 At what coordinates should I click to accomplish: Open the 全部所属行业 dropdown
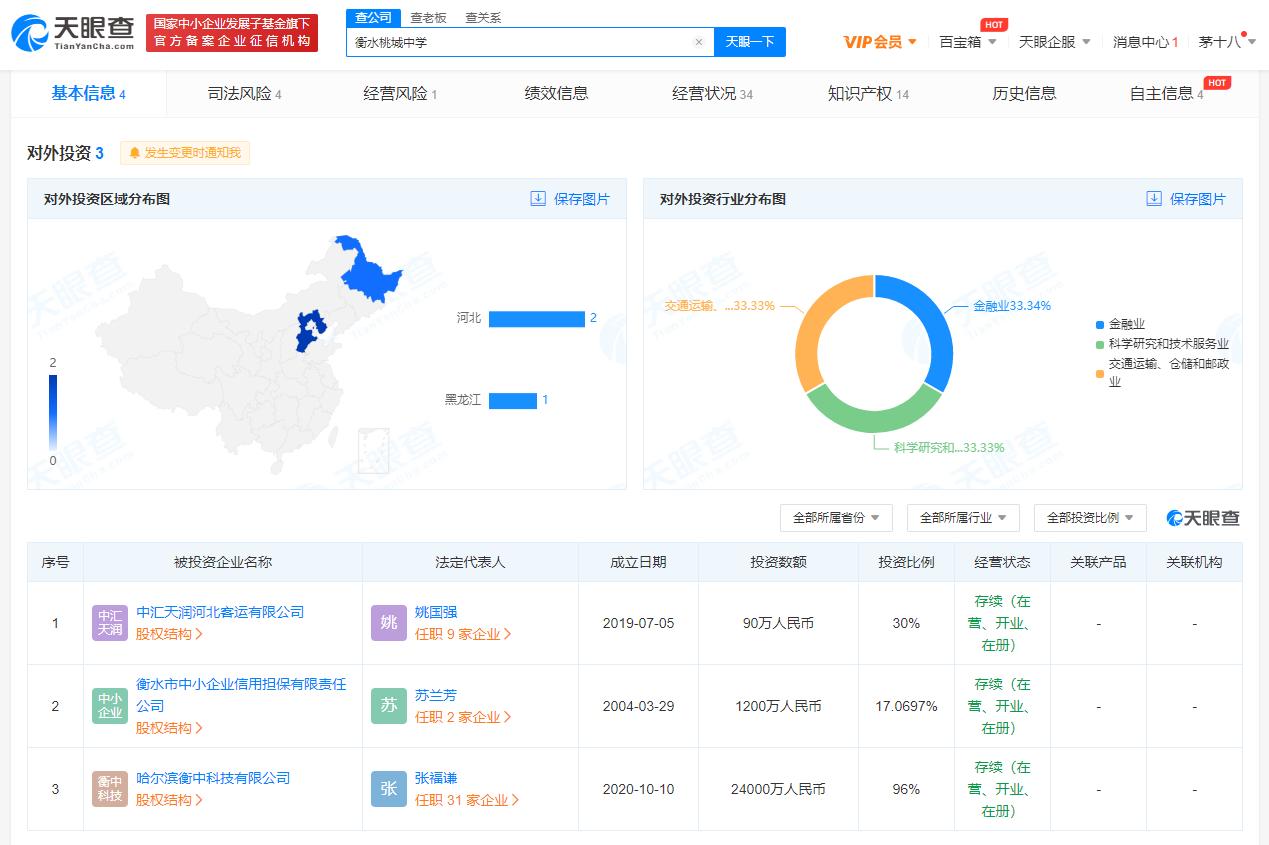click(x=962, y=518)
